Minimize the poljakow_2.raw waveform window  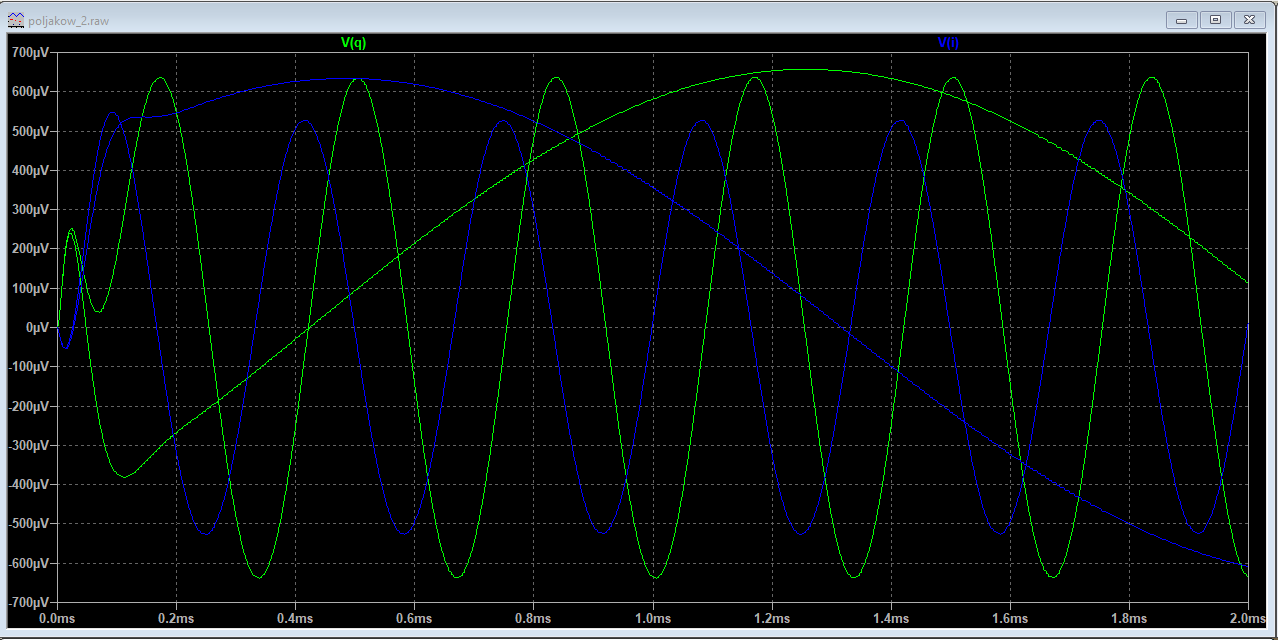[1184, 19]
